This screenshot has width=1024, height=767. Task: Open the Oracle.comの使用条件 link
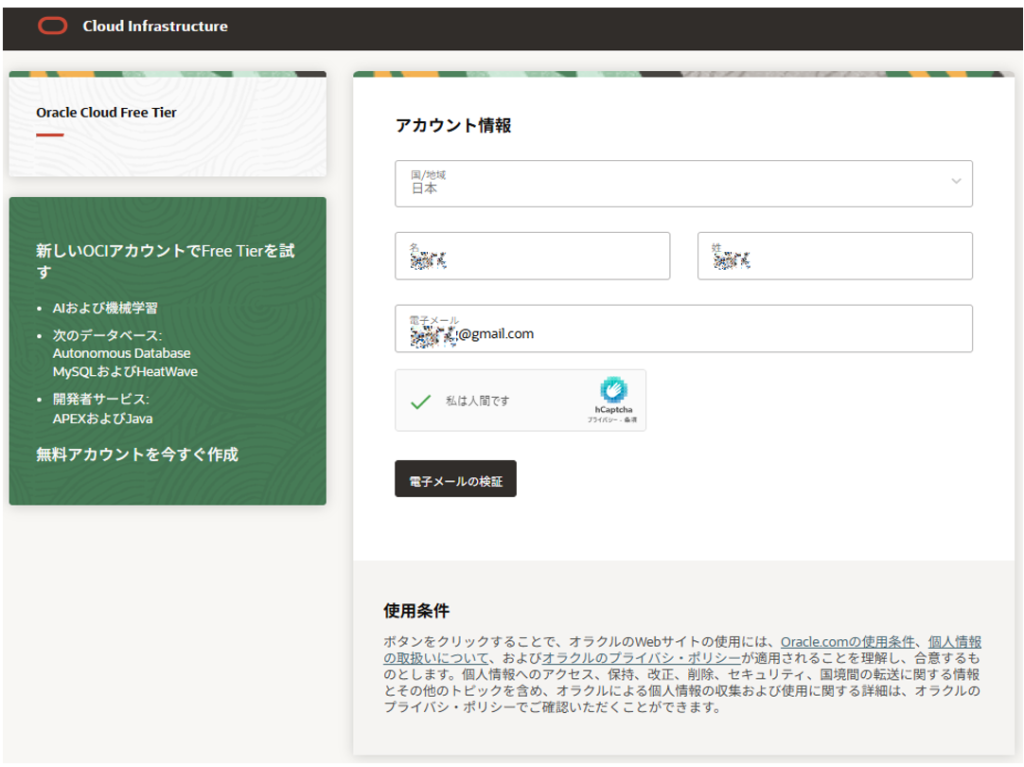847,641
